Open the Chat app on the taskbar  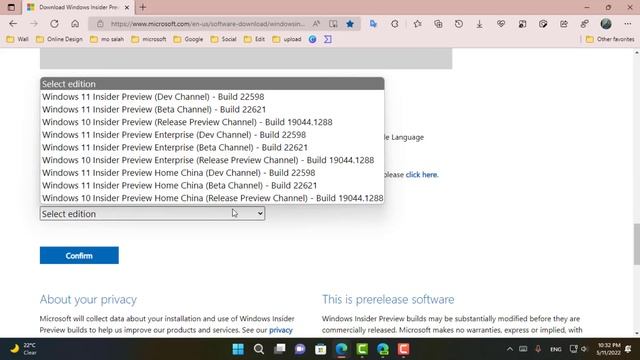click(300, 349)
